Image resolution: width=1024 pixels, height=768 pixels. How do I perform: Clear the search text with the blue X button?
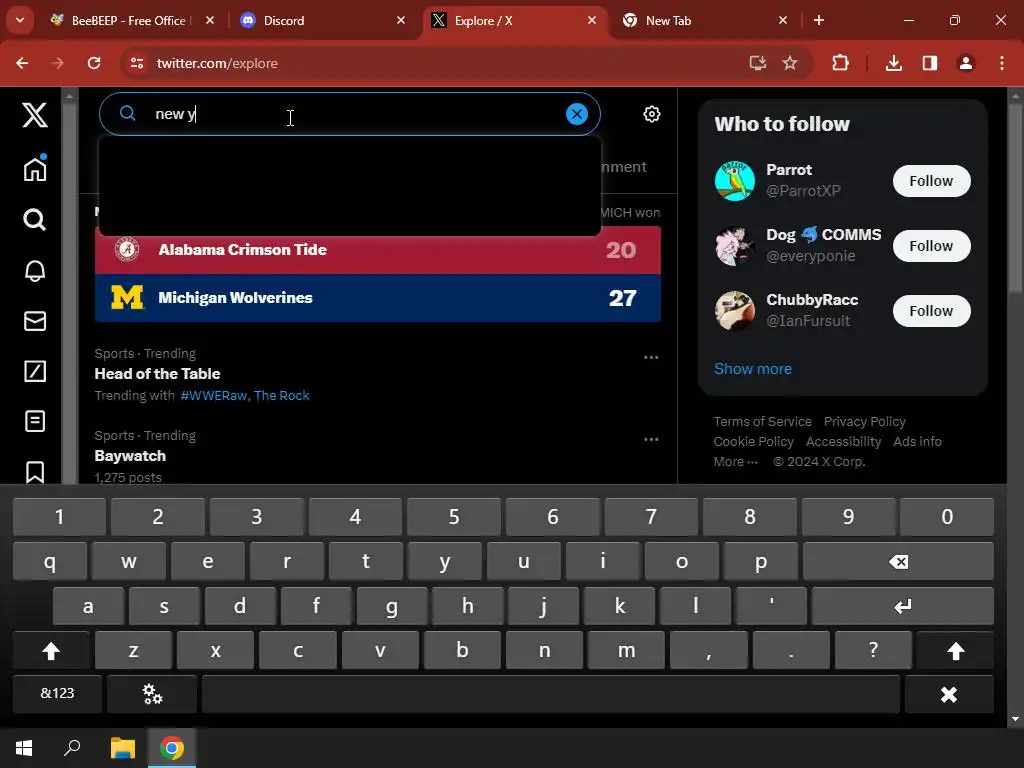[x=577, y=114]
